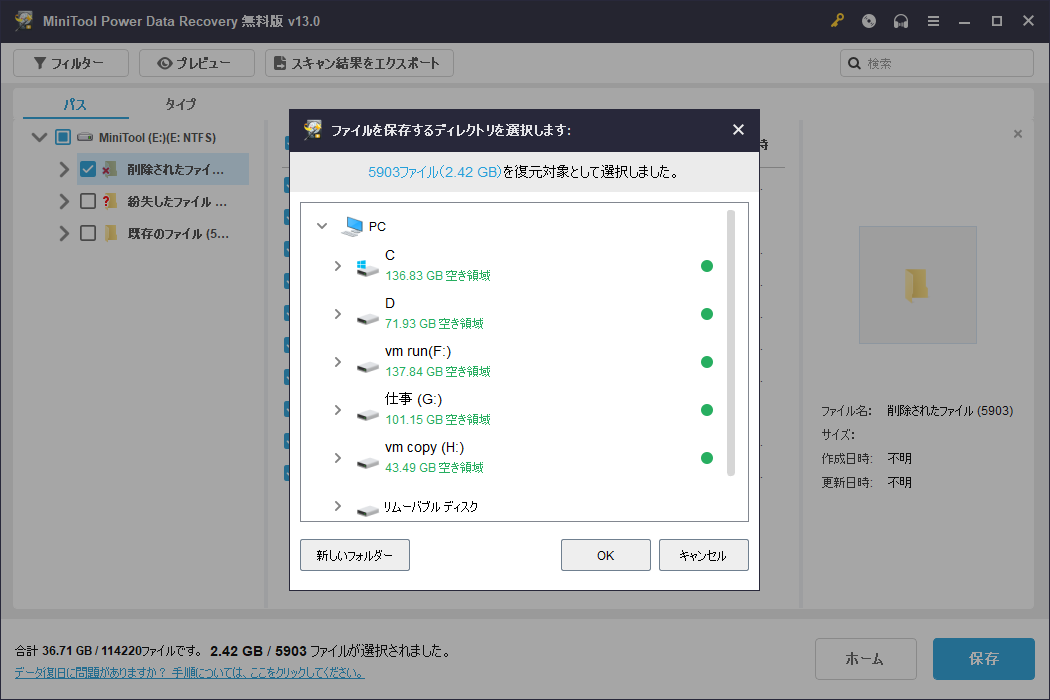Click the 削除されたファイル folder icon

pos(109,169)
